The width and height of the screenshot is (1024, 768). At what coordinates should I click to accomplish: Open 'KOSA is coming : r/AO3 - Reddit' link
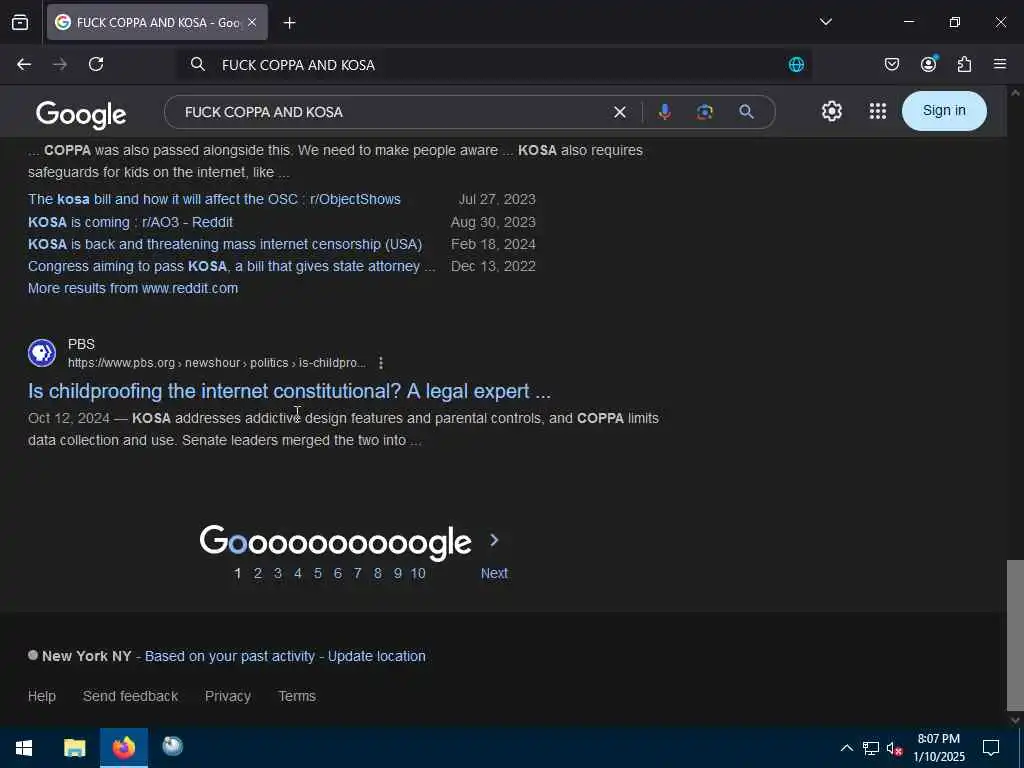coord(131,222)
